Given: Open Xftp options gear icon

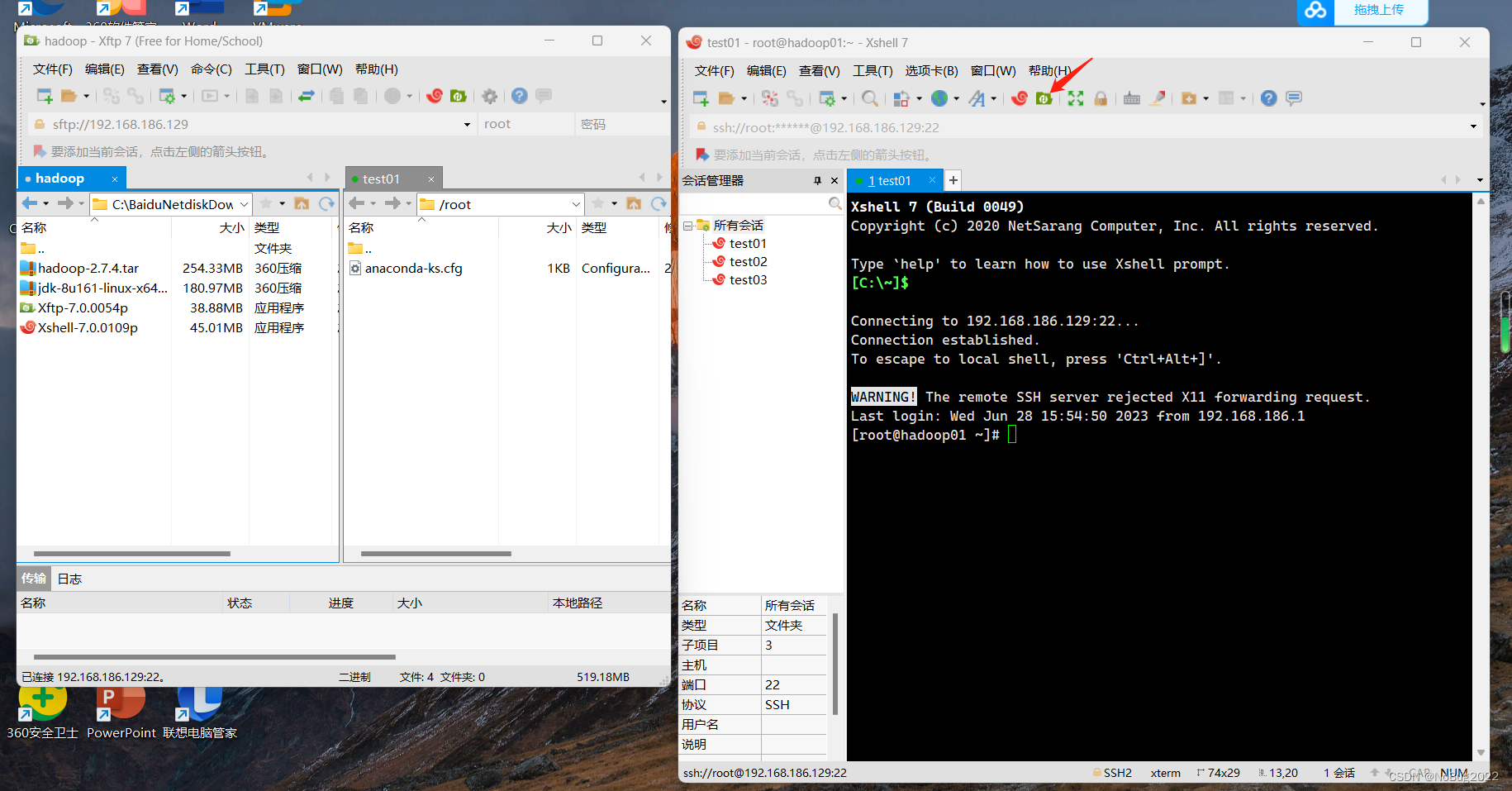Looking at the screenshot, I should point(490,96).
